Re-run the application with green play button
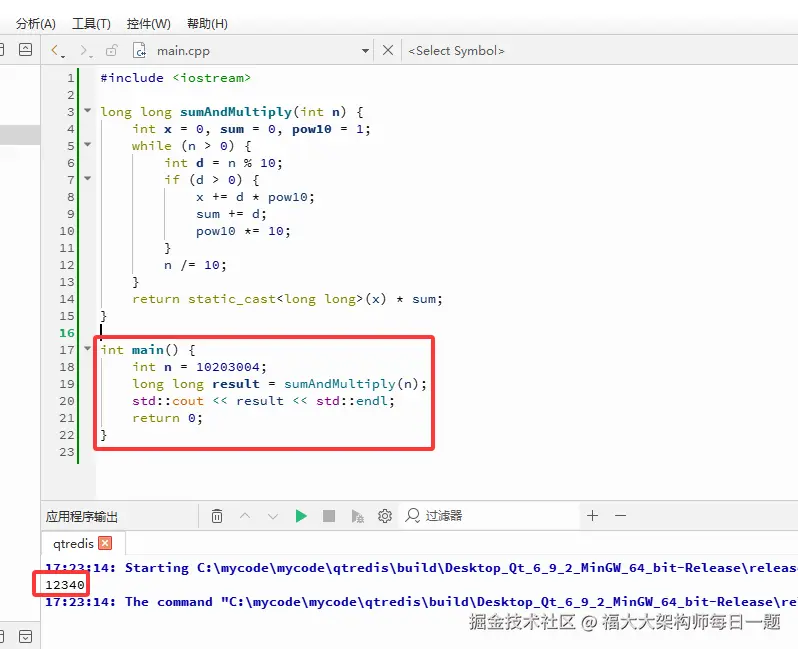This screenshot has width=798, height=649. 301,516
